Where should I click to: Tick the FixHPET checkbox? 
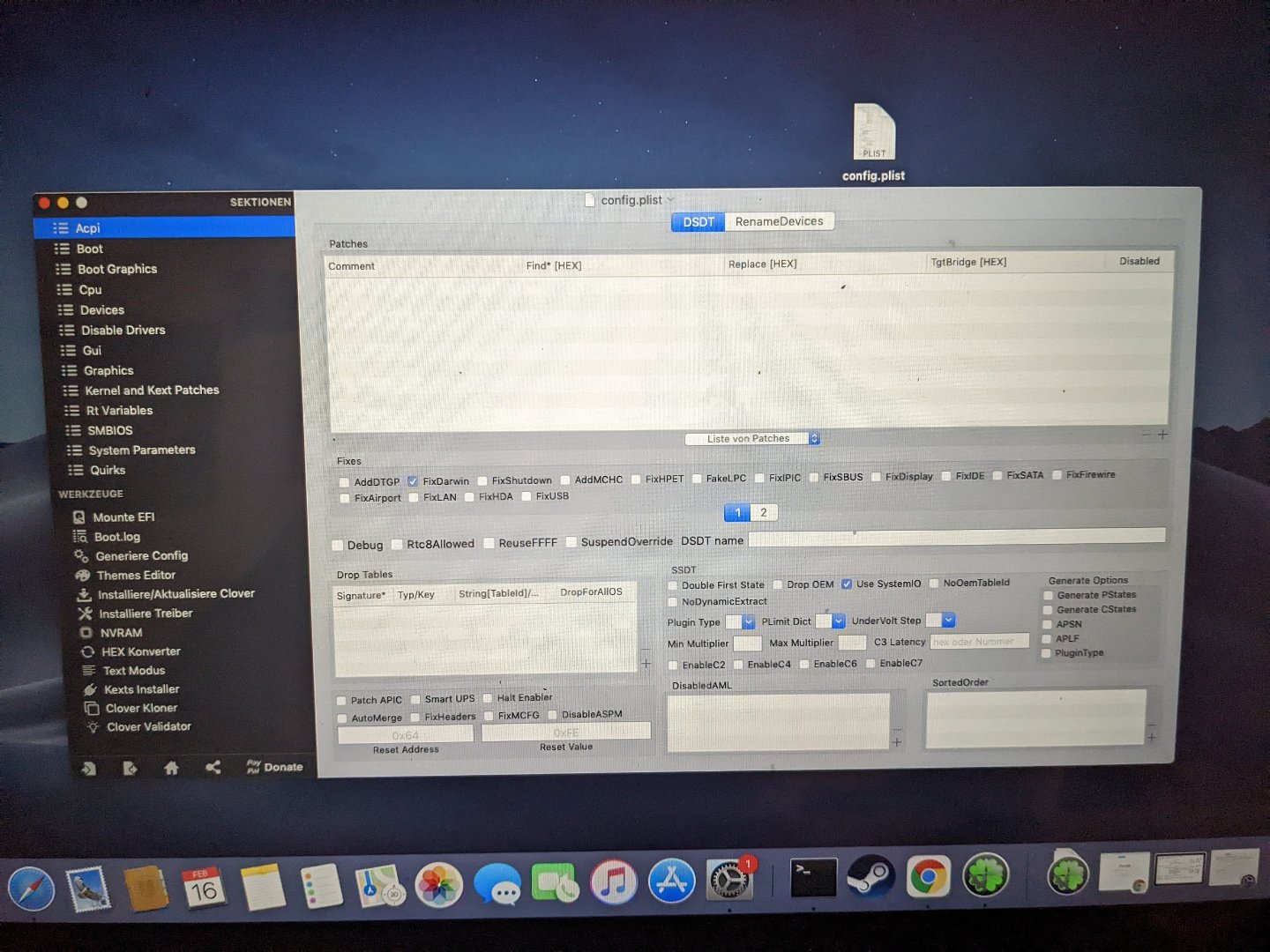[x=635, y=479]
